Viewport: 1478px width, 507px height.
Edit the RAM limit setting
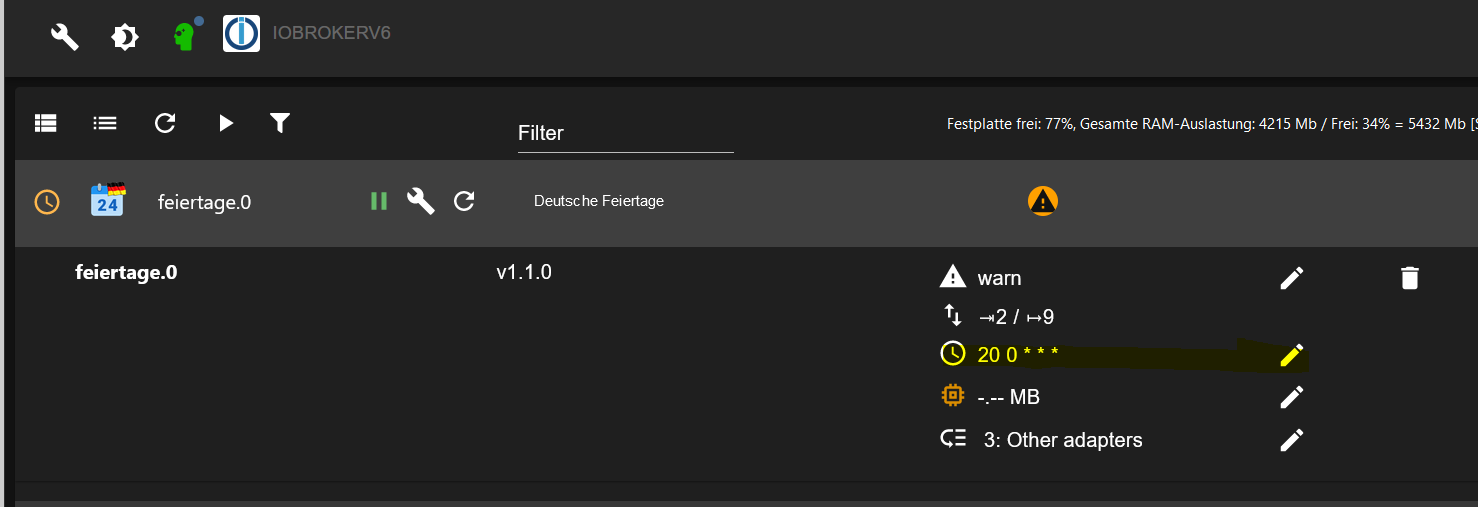point(1292,398)
